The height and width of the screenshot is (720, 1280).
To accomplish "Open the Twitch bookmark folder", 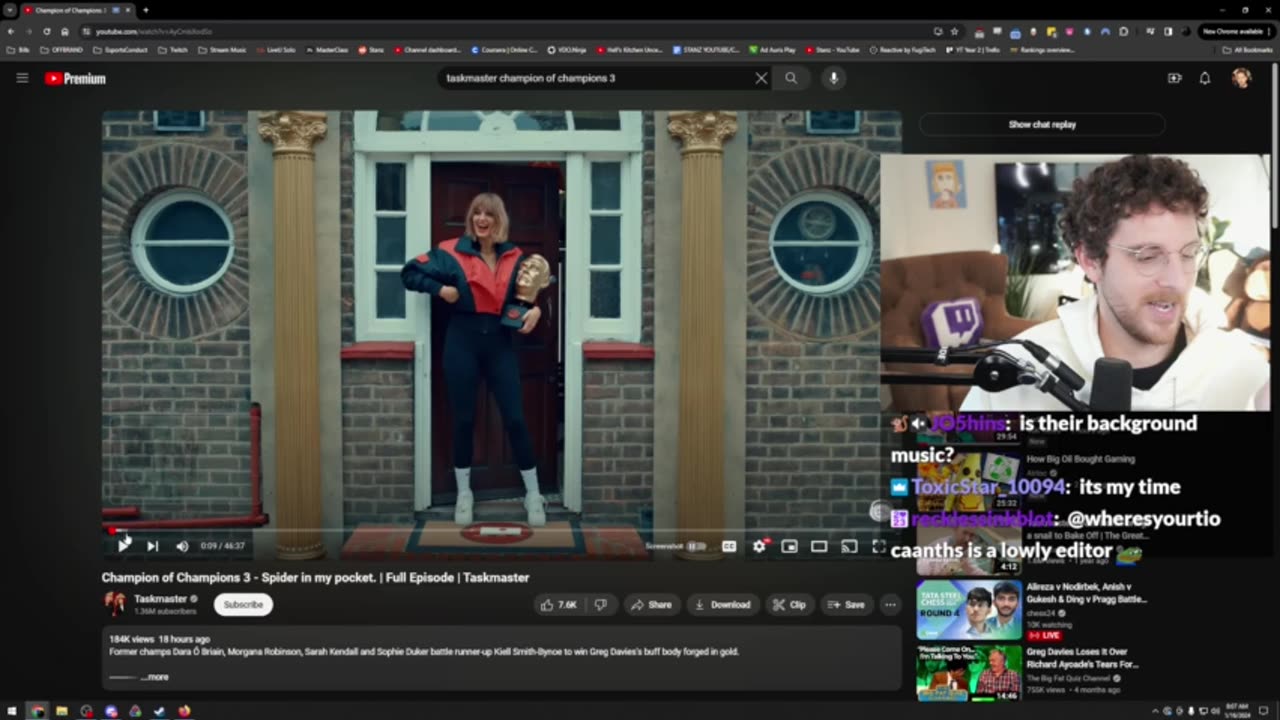I will click(173, 49).
